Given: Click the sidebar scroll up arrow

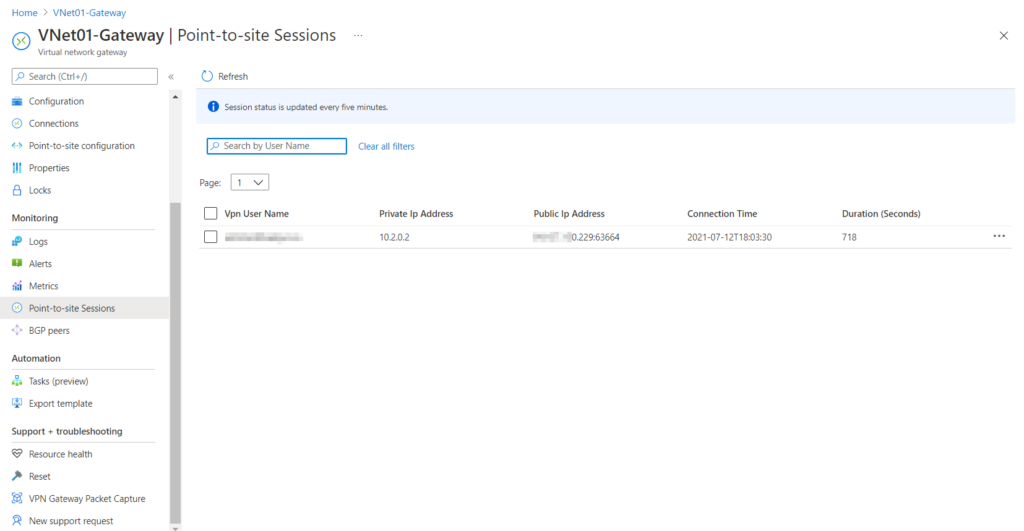Looking at the screenshot, I should [175, 97].
